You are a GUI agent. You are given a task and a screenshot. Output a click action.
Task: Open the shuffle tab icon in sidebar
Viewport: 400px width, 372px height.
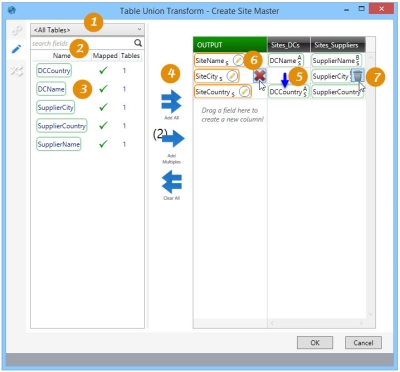click(16, 70)
